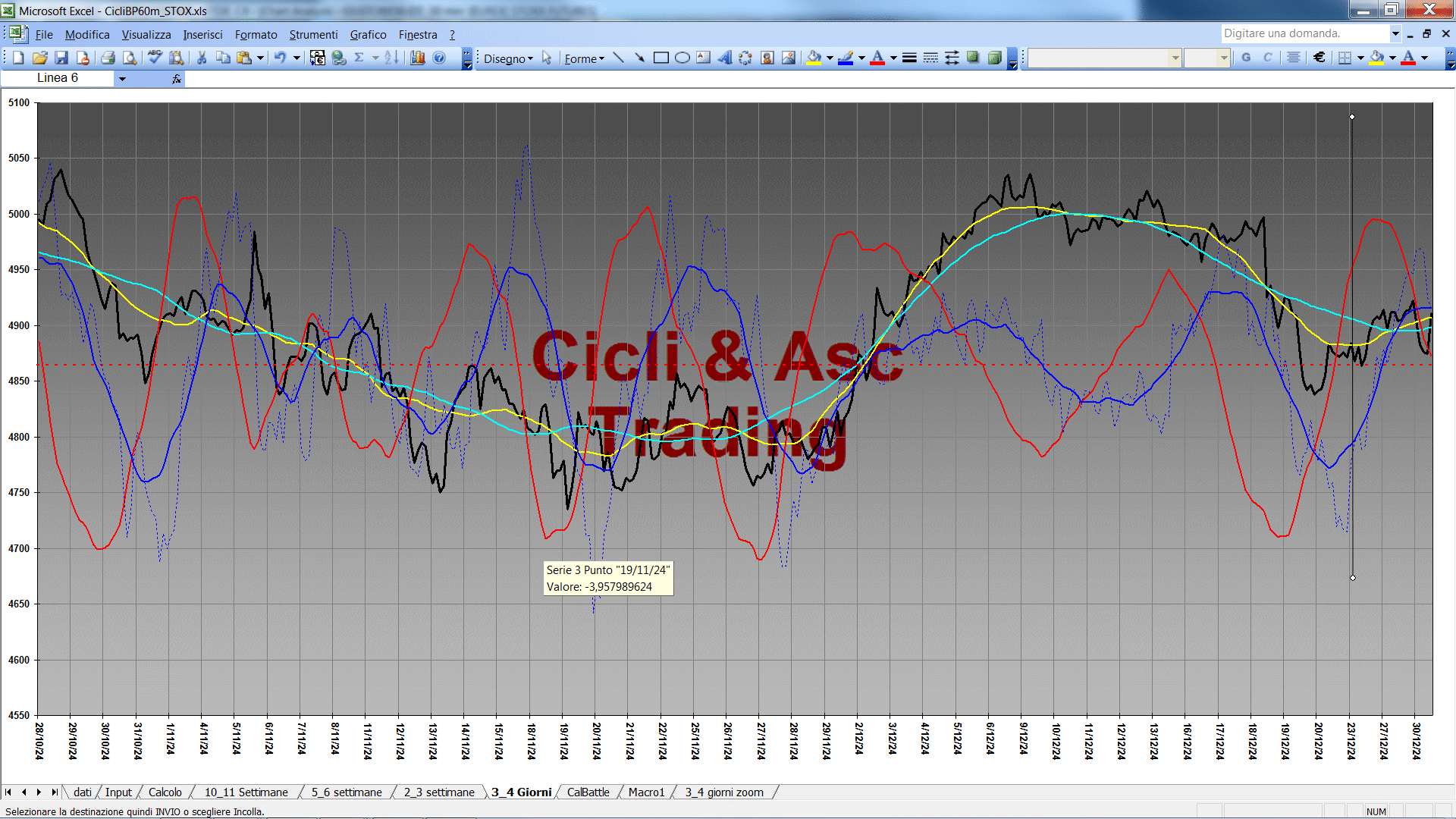The width and height of the screenshot is (1456, 819).
Task: Click the Sort ascending icon
Action: click(391, 58)
